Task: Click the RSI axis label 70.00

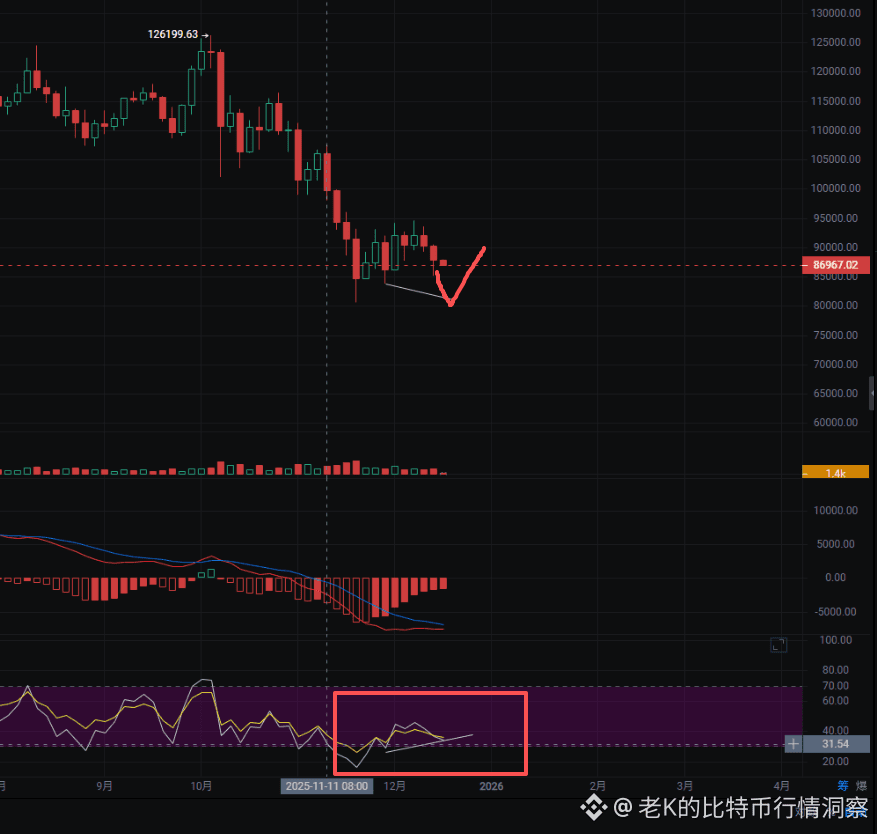Action: pyautogui.click(x=836, y=685)
